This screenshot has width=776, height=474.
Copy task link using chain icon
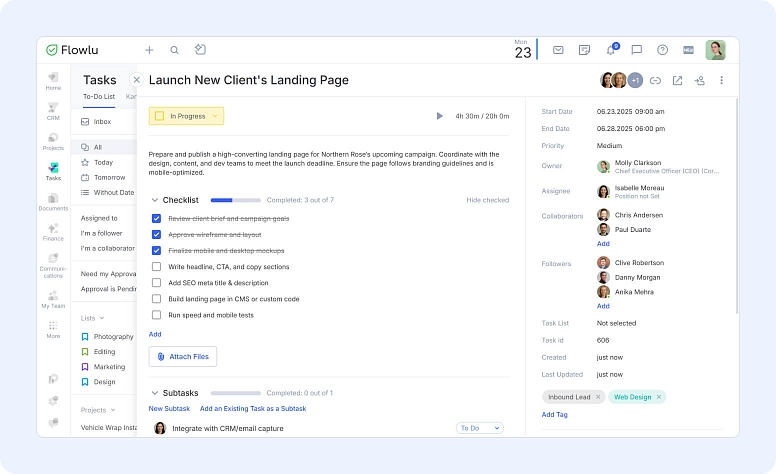(655, 80)
